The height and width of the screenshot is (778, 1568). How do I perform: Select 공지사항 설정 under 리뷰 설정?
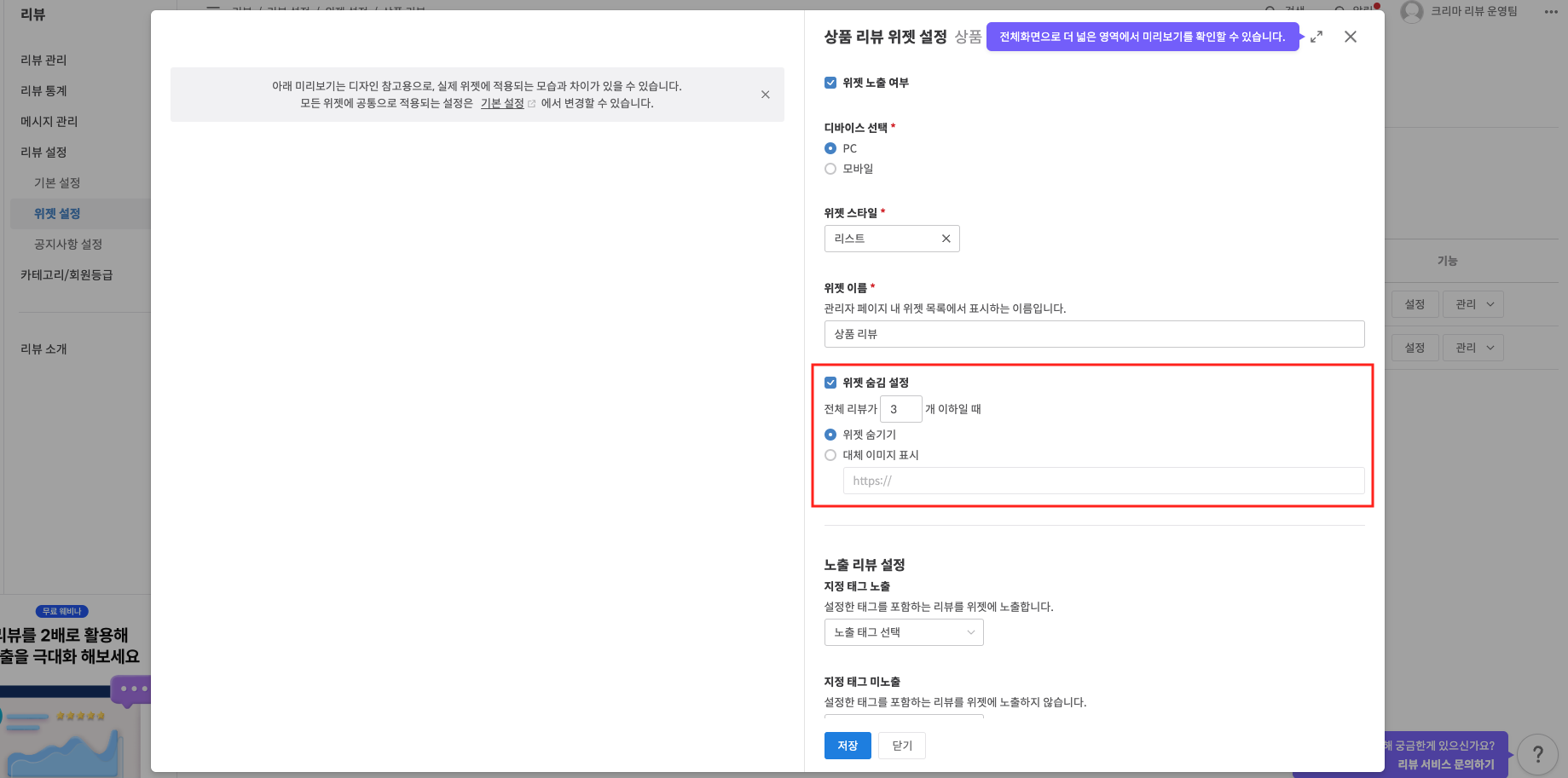[67, 244]
